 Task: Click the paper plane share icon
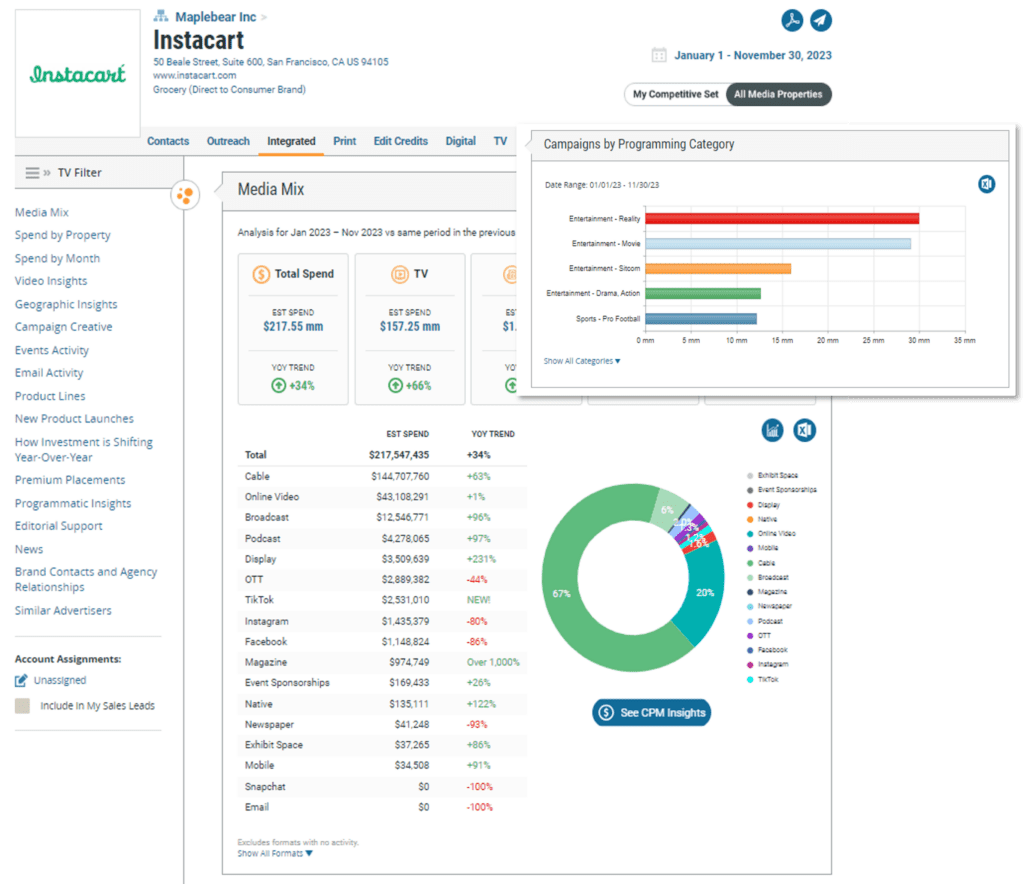click(821, 20)
